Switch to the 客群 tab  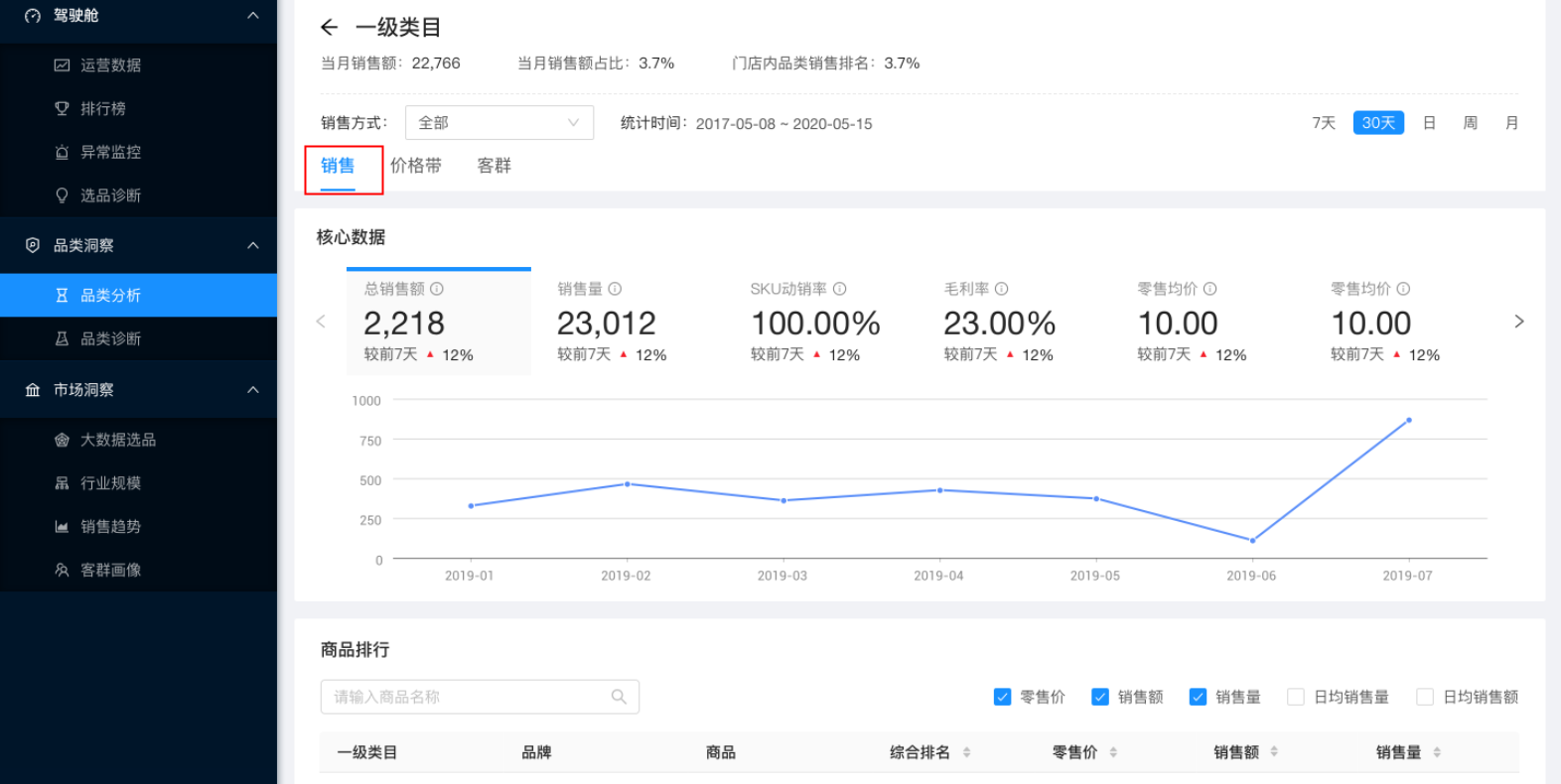[x=494, y=166]
